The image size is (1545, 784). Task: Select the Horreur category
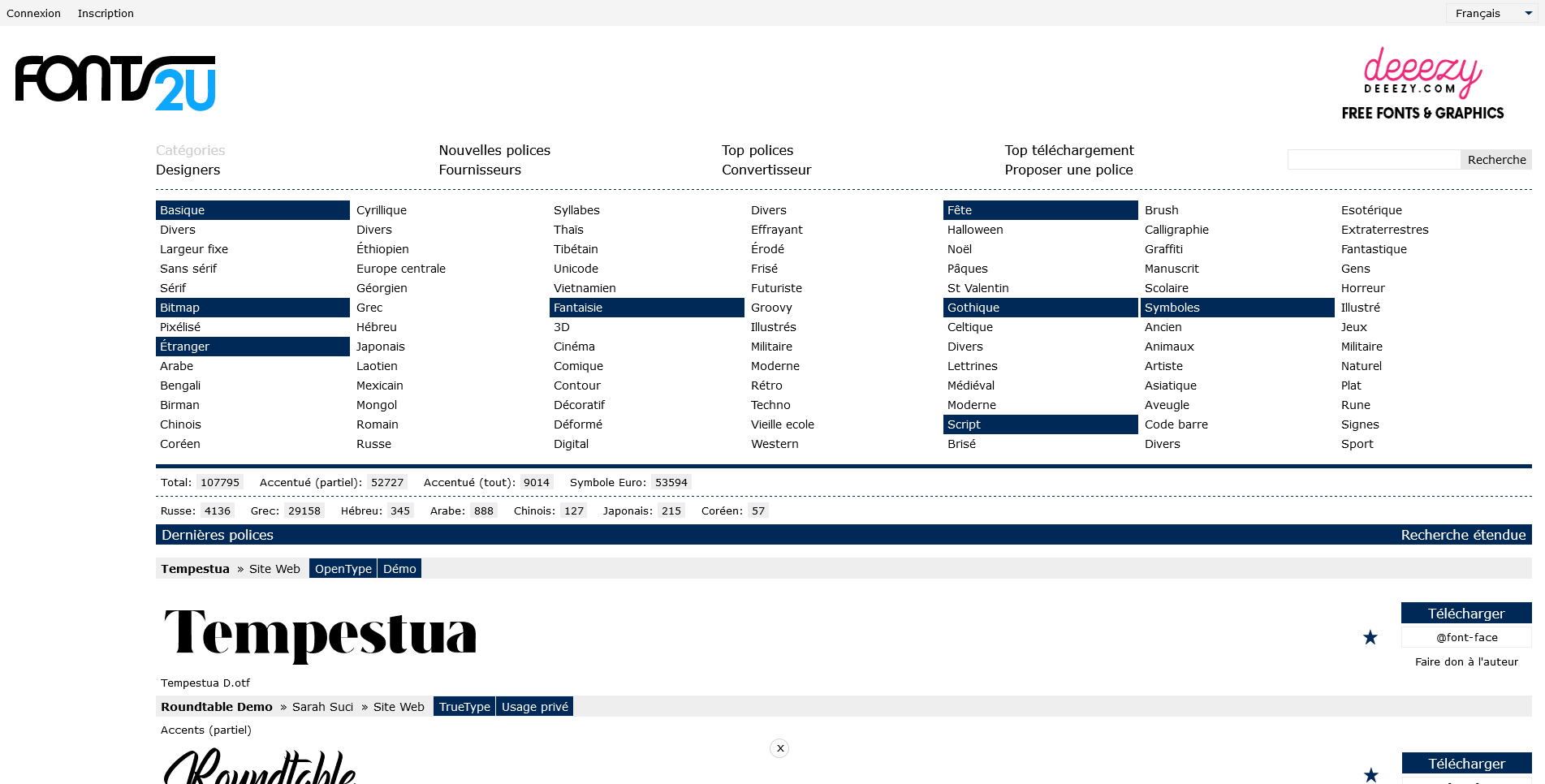pyautogui.click(x=1363, y=288)
